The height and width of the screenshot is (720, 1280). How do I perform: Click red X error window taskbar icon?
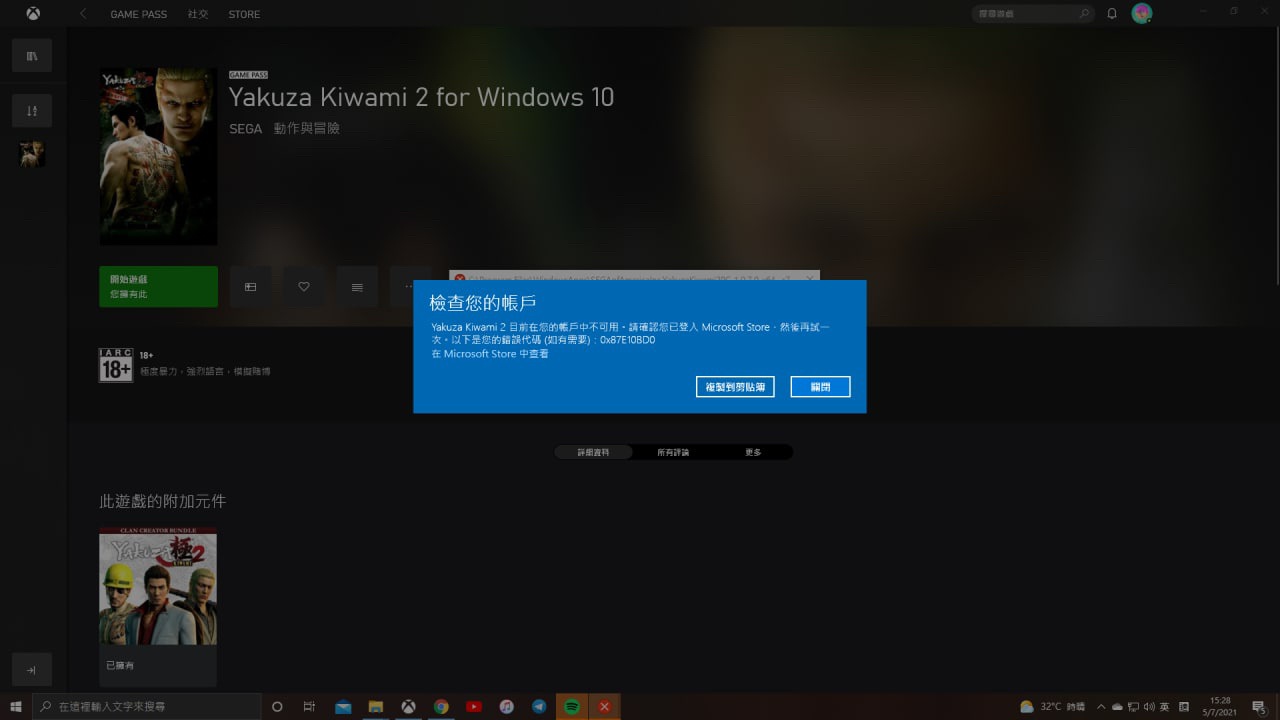click(604, 706)
